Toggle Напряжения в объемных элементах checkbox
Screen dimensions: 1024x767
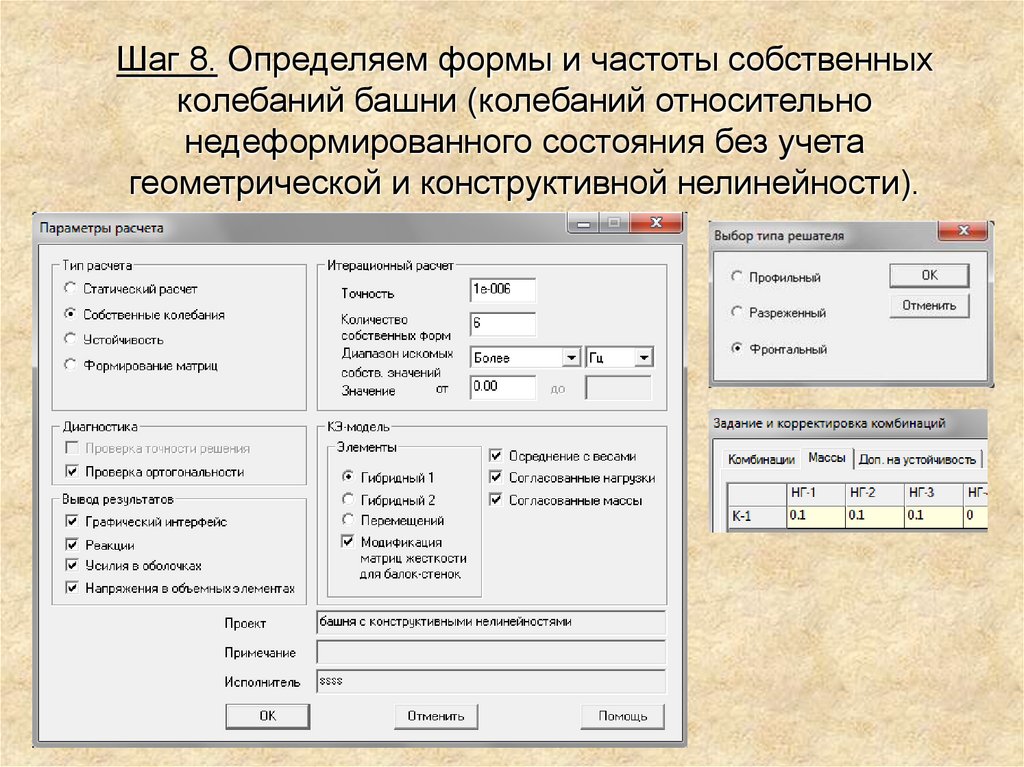72,588
